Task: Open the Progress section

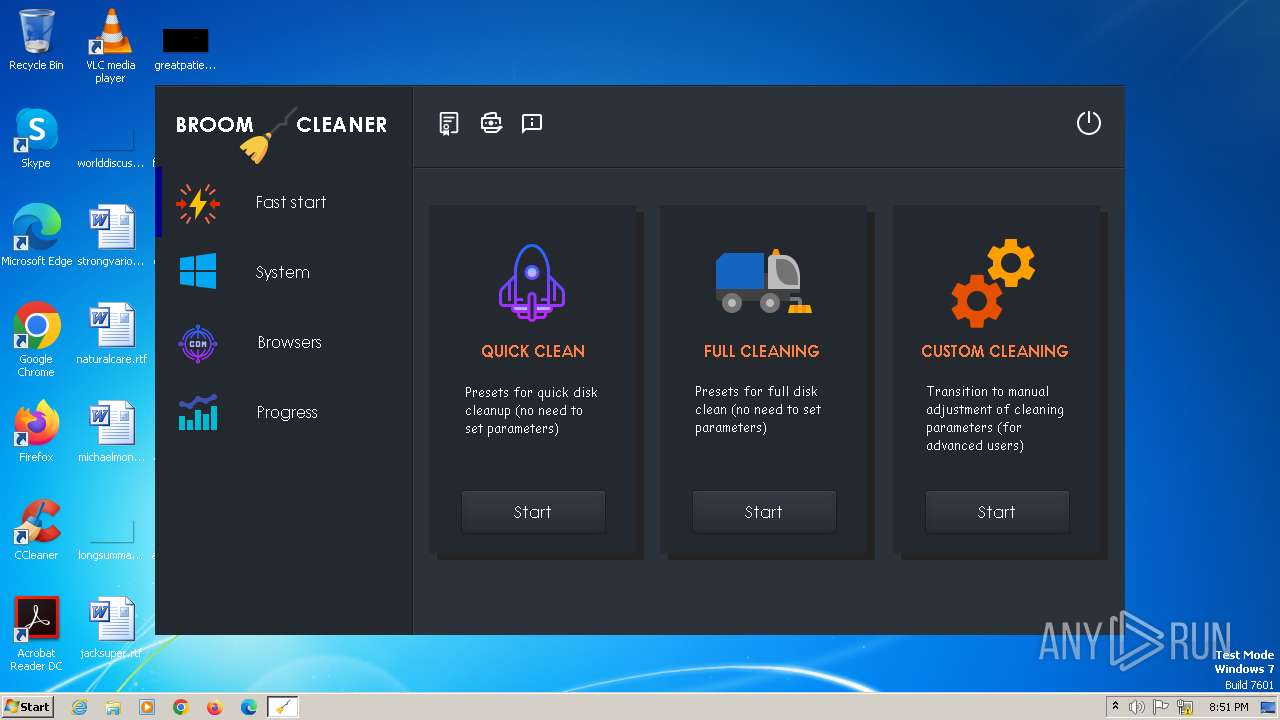Action: [285, 412]
